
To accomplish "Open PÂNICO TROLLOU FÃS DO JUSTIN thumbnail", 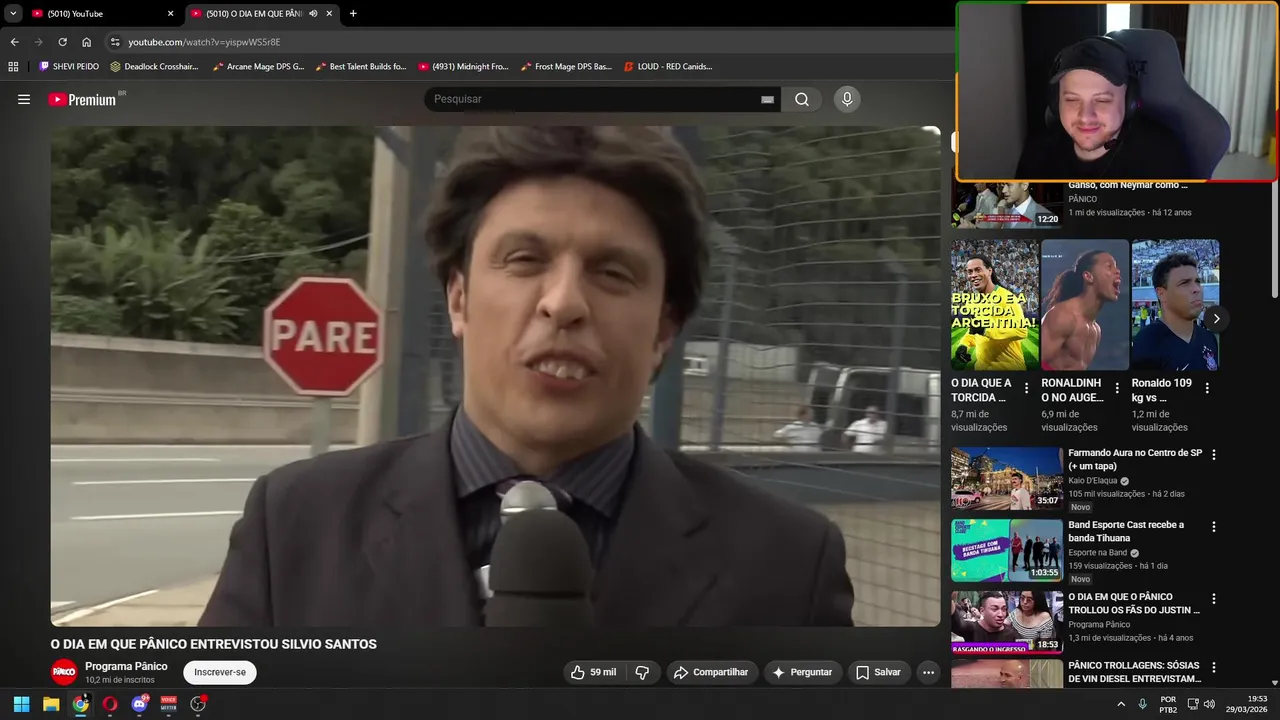I will click(x=1007, y=622).
